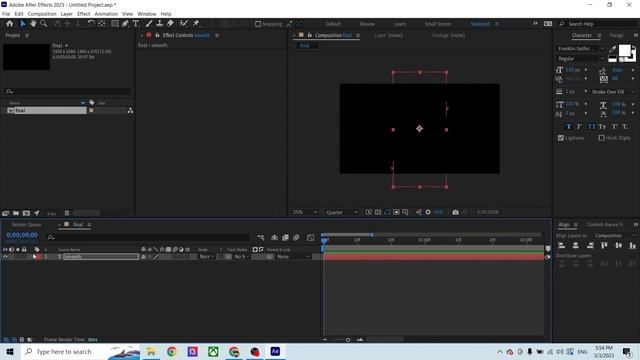Toggle Faux Bold in the Character panel
Image resolution: width=640 pixels, height=360 pixels.
click(x=569, y=127)
